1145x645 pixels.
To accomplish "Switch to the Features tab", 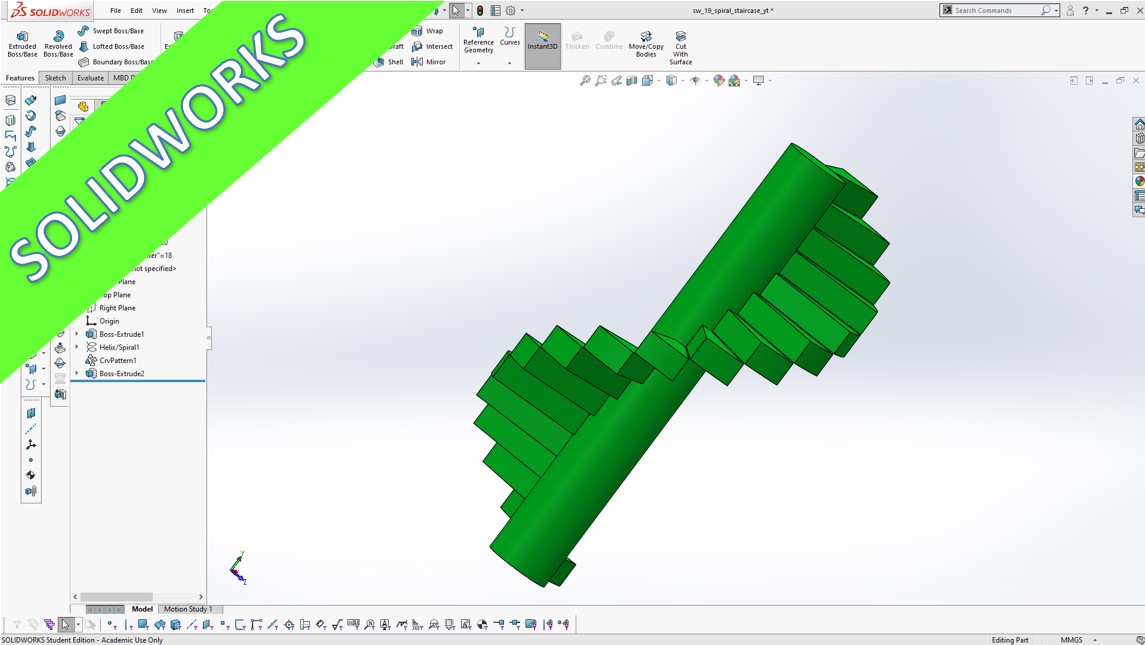I will (x=20, y=77).
